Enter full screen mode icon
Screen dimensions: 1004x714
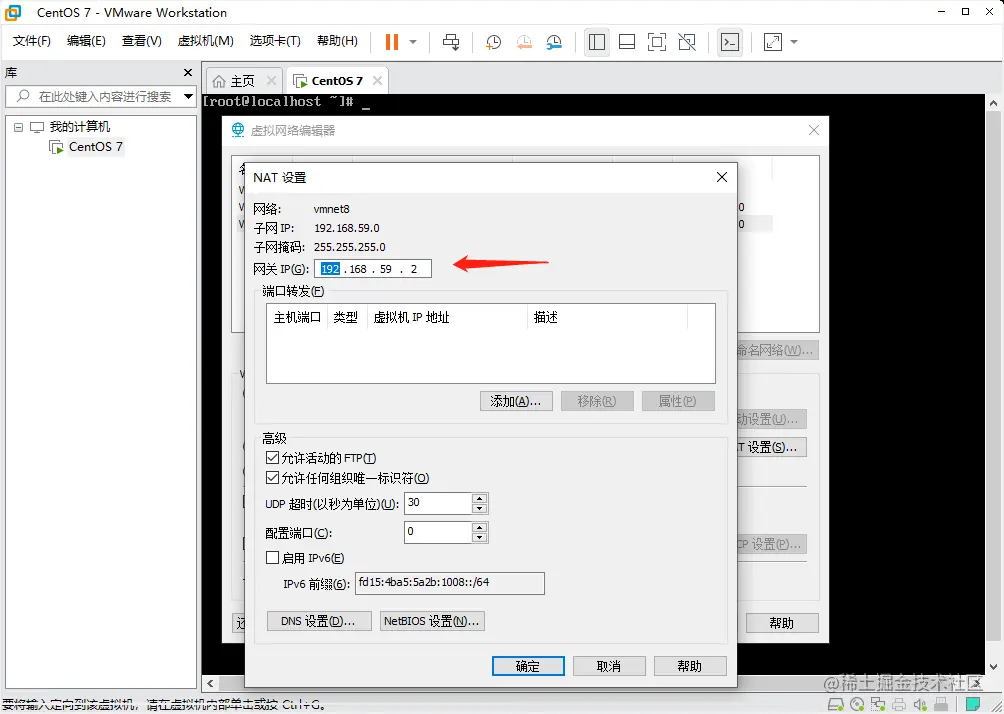point(657,42)
